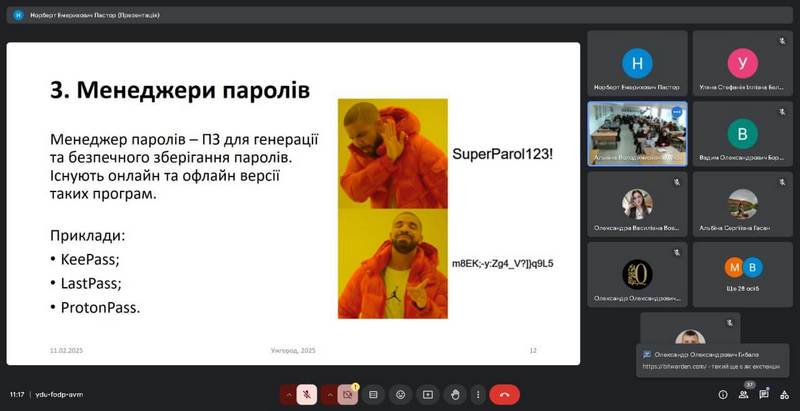Open audio settings arrow beside microphone
Viewport: 800px width, 411px height.
[x=288, y=395]
